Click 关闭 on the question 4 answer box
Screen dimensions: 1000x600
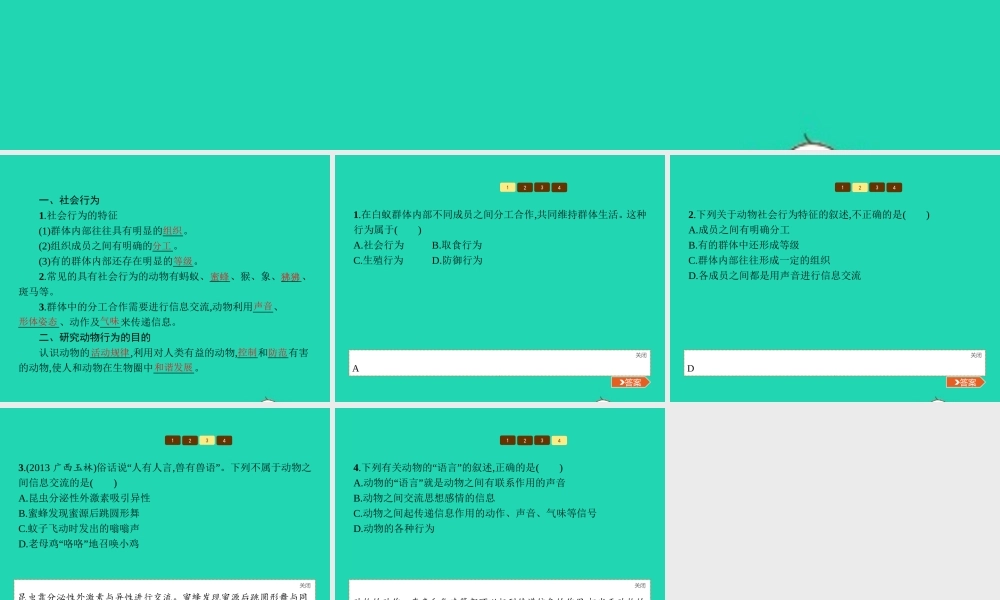(x=640, y=585)
